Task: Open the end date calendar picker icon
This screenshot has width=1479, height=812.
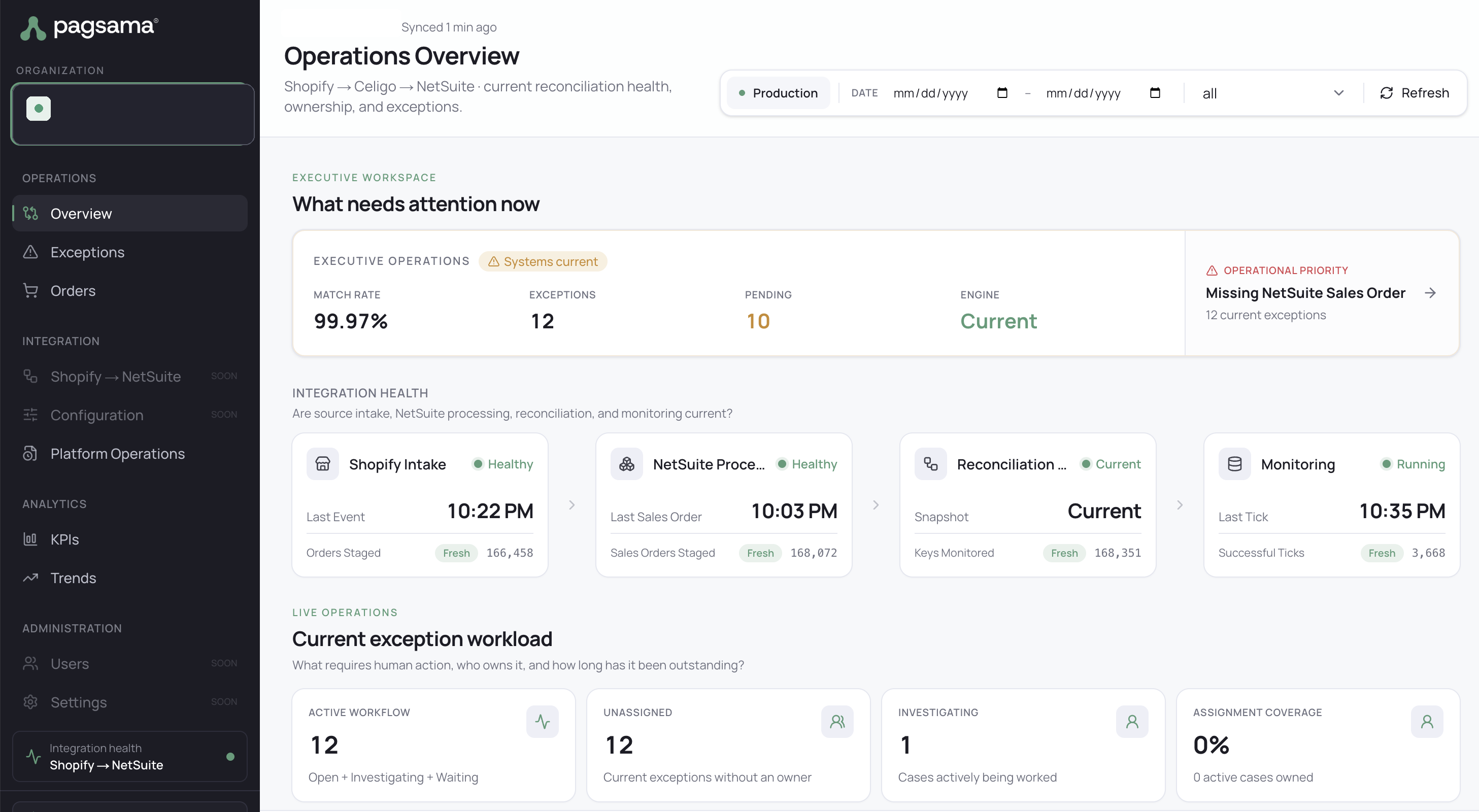Action: [x=1155, y=92]
